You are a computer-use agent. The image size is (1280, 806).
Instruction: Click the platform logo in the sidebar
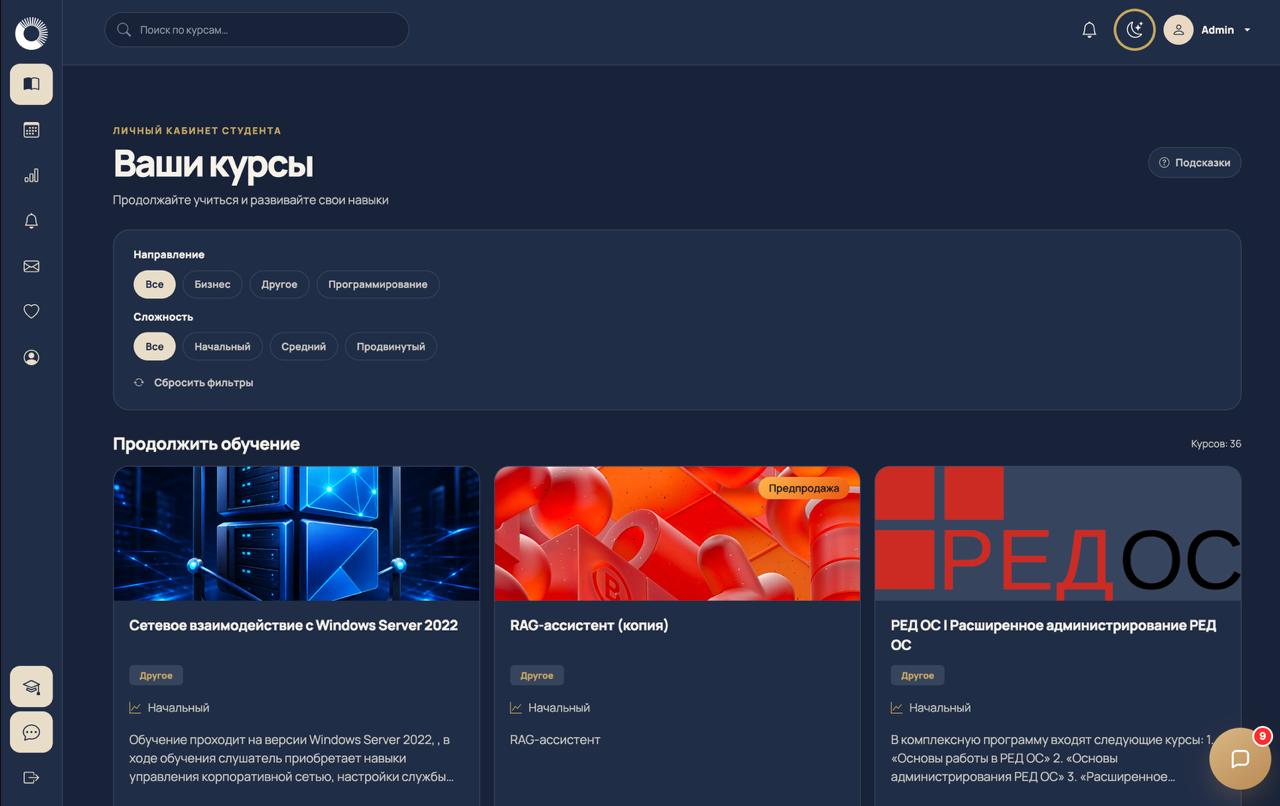[31, 33]
